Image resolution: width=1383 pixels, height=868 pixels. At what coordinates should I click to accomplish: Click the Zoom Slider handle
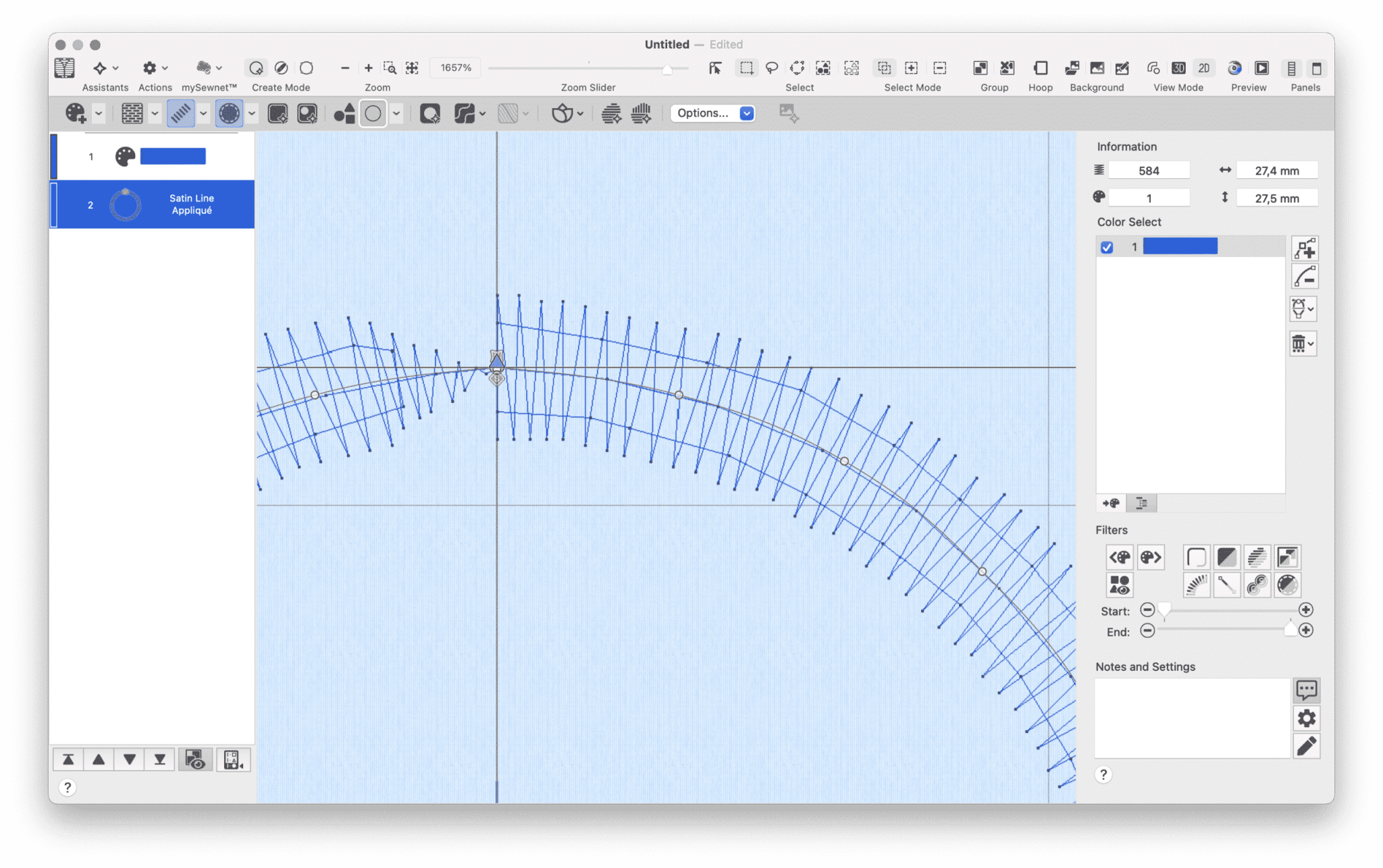click(667, 69)
